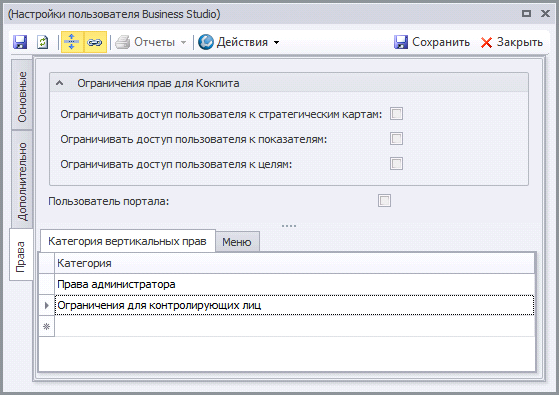Open the Дополнительно vertical tab
This screenshot has height=395, width=559.
click(x=22, y=181)
